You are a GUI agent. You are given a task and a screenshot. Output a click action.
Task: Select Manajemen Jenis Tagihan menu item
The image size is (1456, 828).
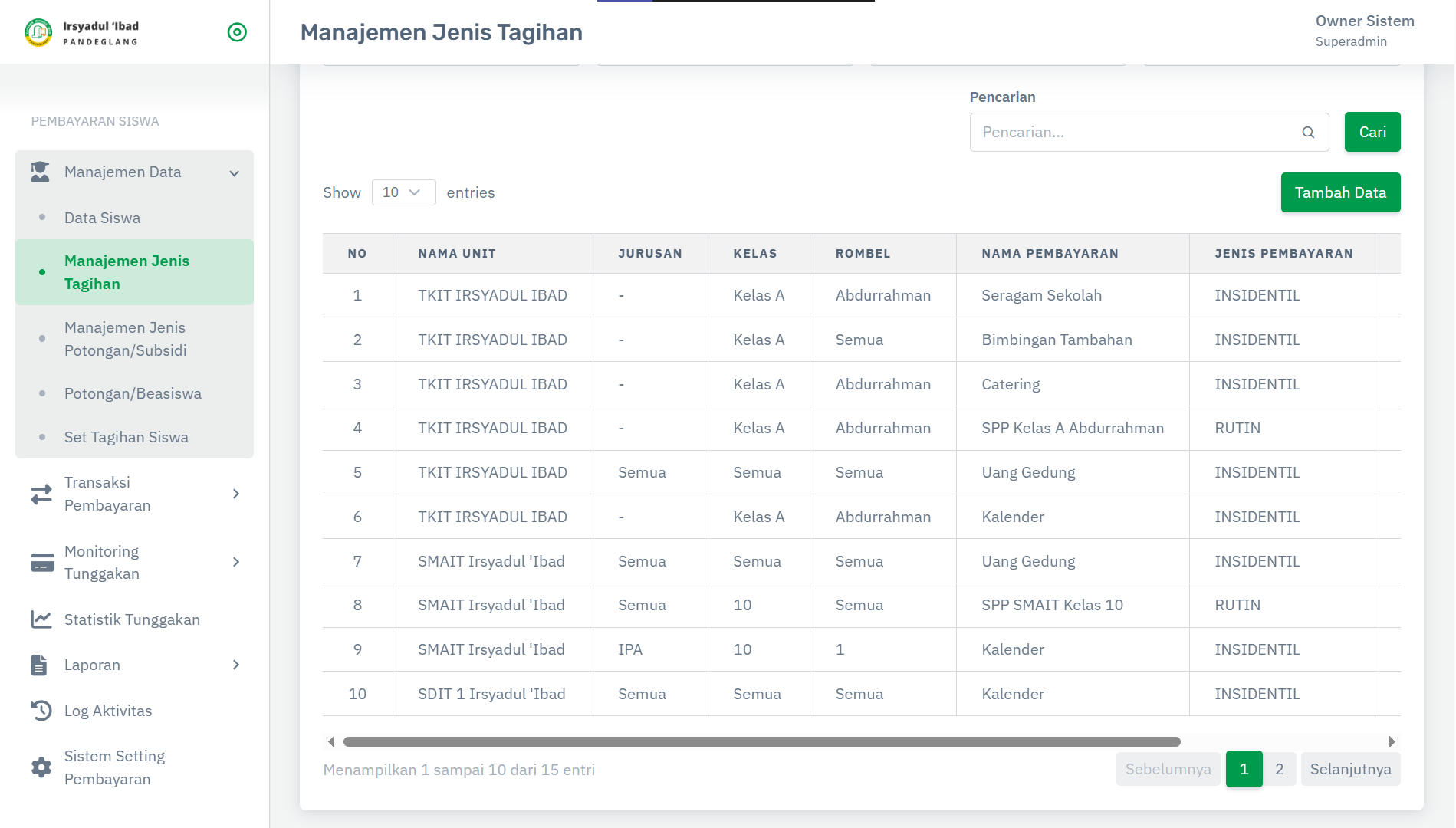click(134, 272)
